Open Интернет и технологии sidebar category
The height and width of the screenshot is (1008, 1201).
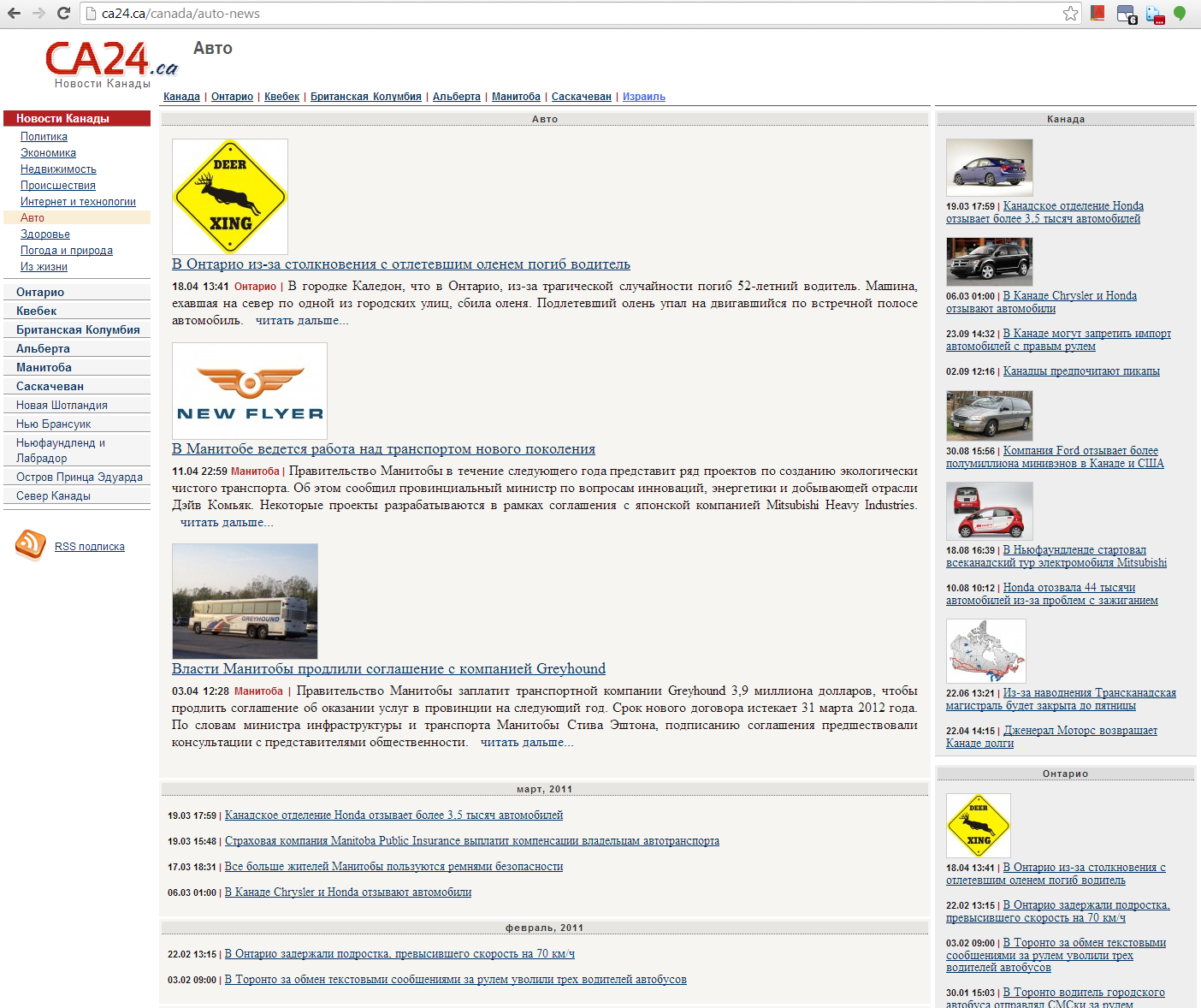(x=78, y=202)
